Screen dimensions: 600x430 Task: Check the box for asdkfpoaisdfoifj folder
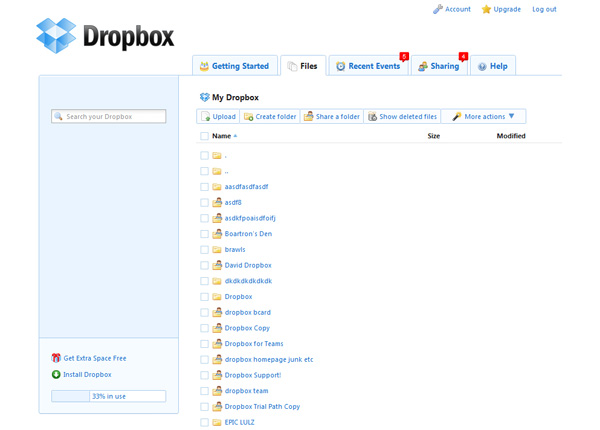[x=204, y=218]
